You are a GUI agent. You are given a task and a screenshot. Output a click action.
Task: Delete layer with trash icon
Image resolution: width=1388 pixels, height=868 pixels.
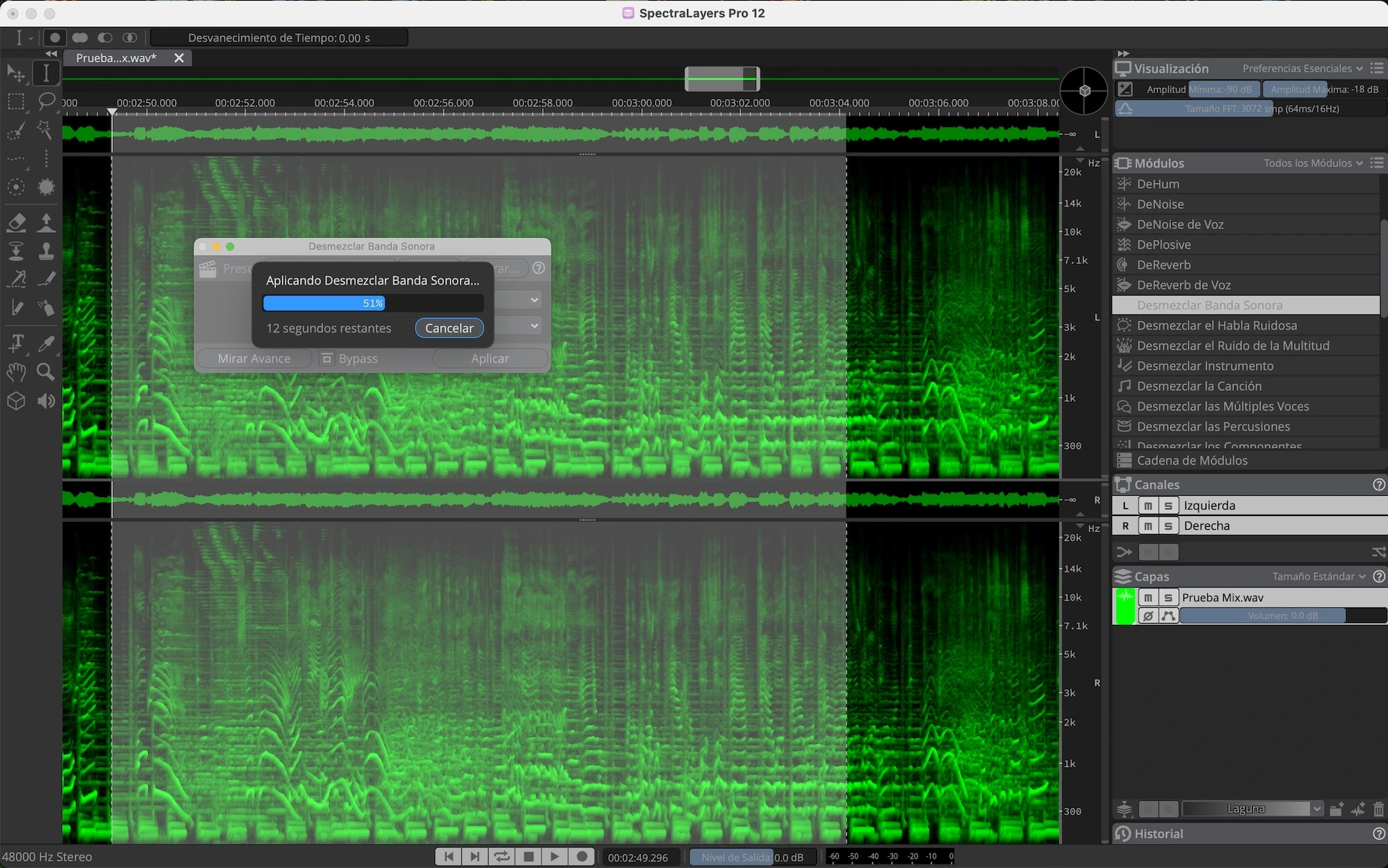pos(1378,809)
